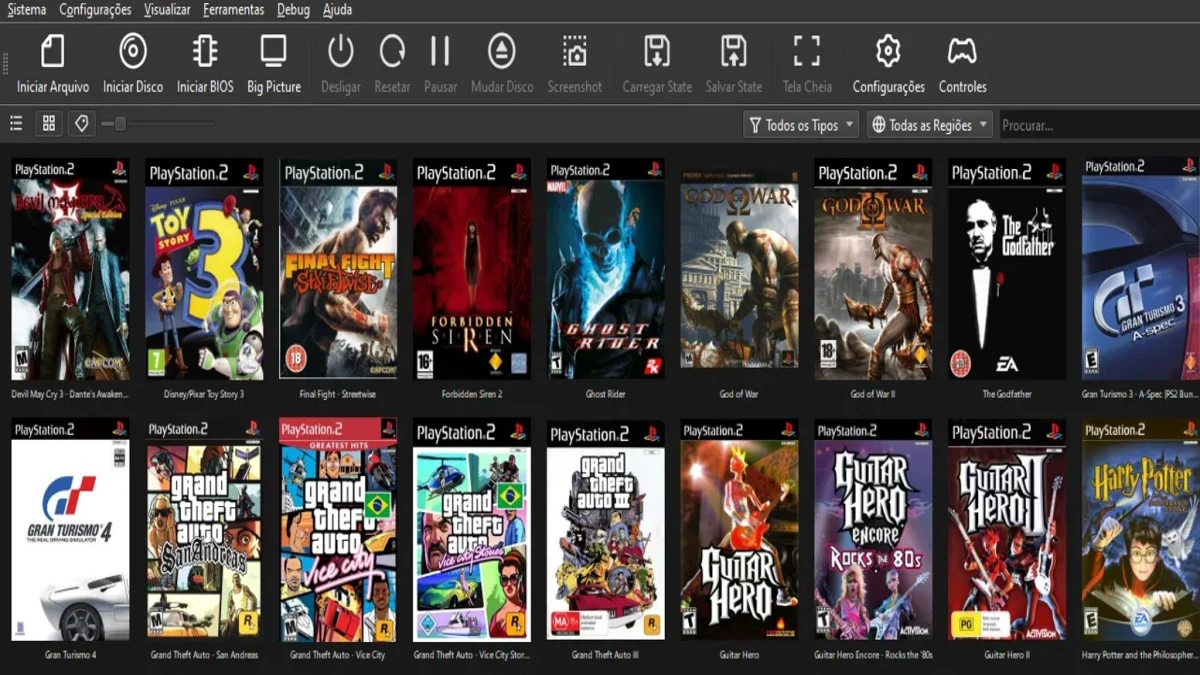This screenshot has width=1200, height=675.
Task: Click the 'Gran Turismo 4' title label
Action: click(x=70, y=656)
